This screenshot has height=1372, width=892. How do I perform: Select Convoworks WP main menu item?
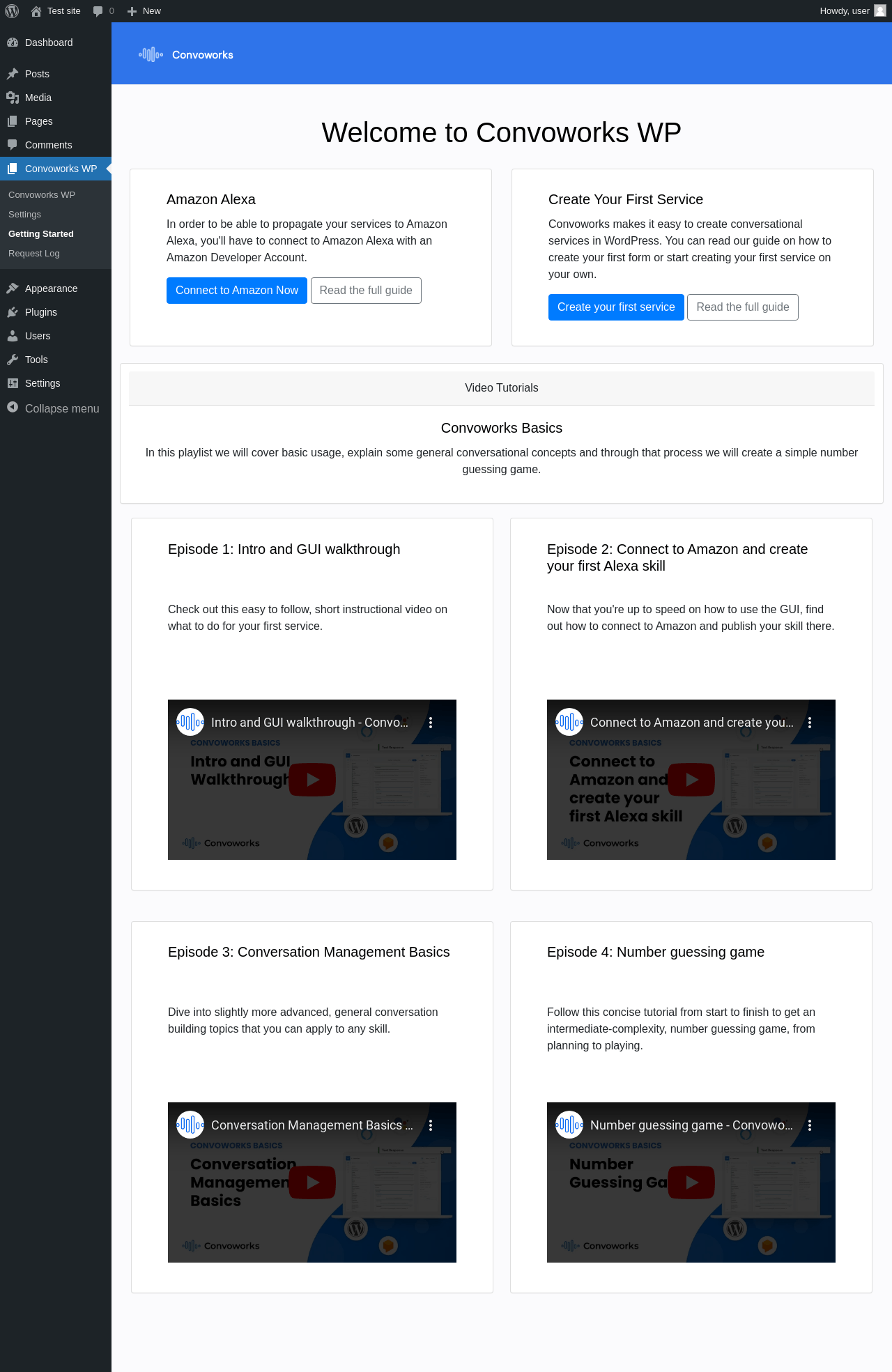pos(56,169)
